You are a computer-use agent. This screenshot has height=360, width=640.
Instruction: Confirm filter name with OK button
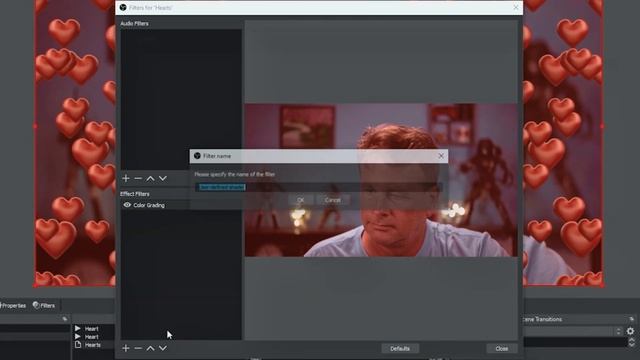[x=301, y=200]
